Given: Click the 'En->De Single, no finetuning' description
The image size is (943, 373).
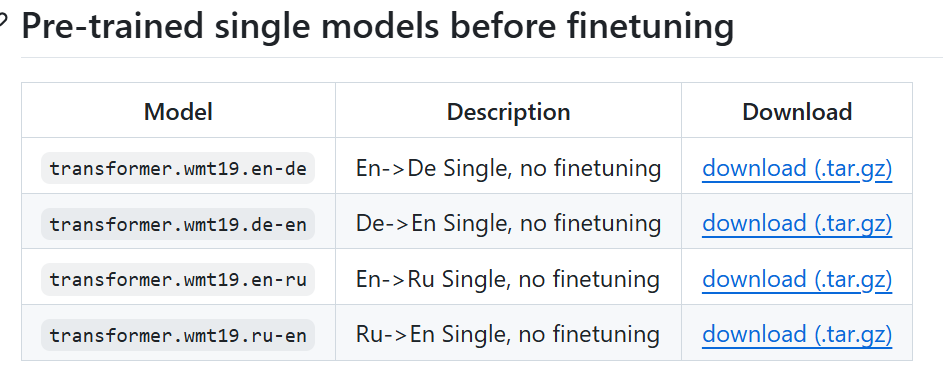Looking at the screenshot, I should pyautogui.click(x=508, y=168).
